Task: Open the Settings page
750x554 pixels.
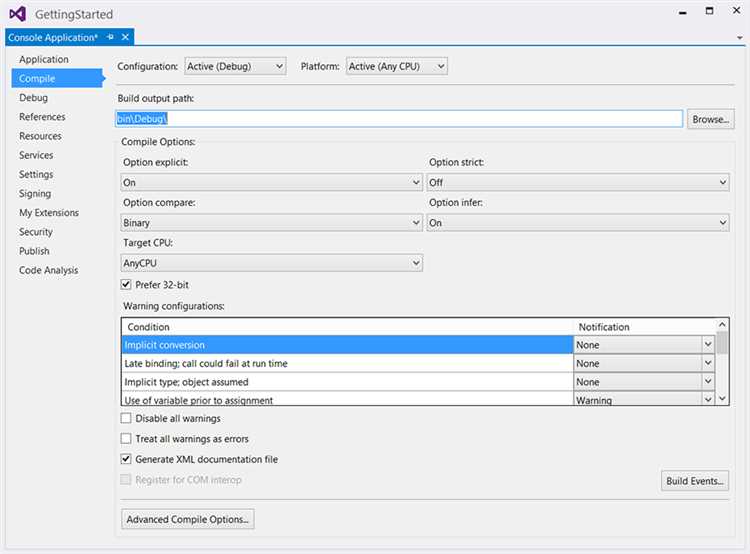Action: pyautogui.click(x=36, y=174)
